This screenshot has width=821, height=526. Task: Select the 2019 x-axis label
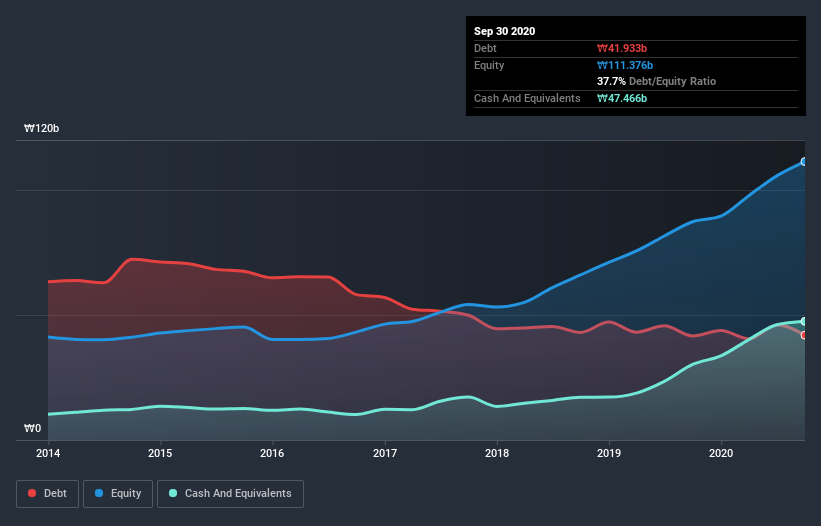pos(609,453)
